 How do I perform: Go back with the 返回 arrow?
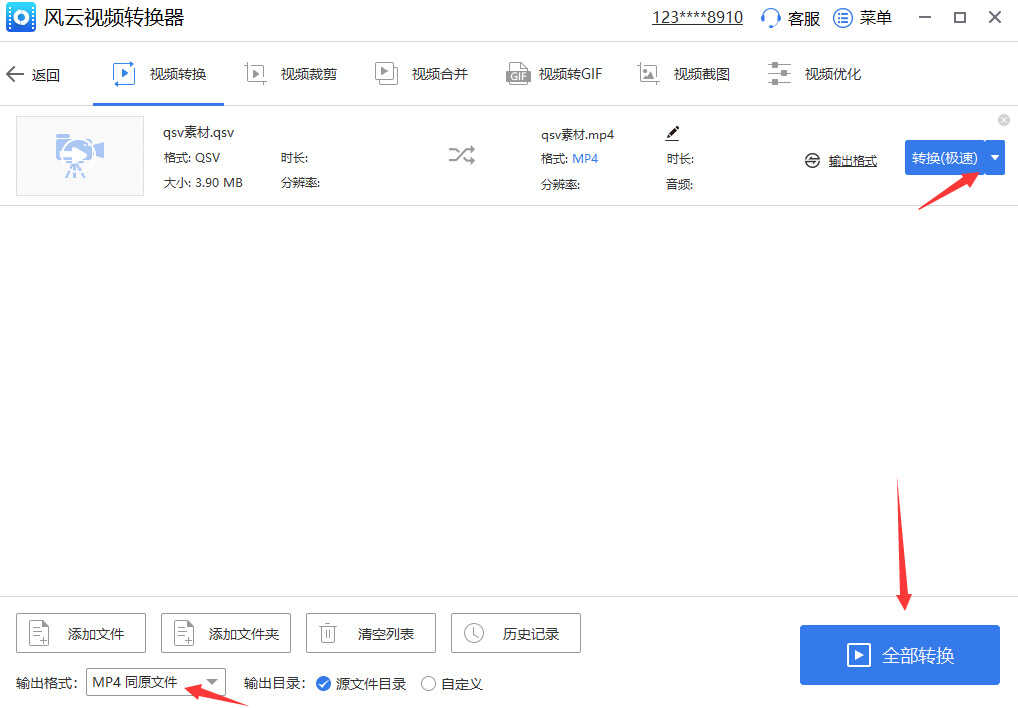(x=33, y=75)
